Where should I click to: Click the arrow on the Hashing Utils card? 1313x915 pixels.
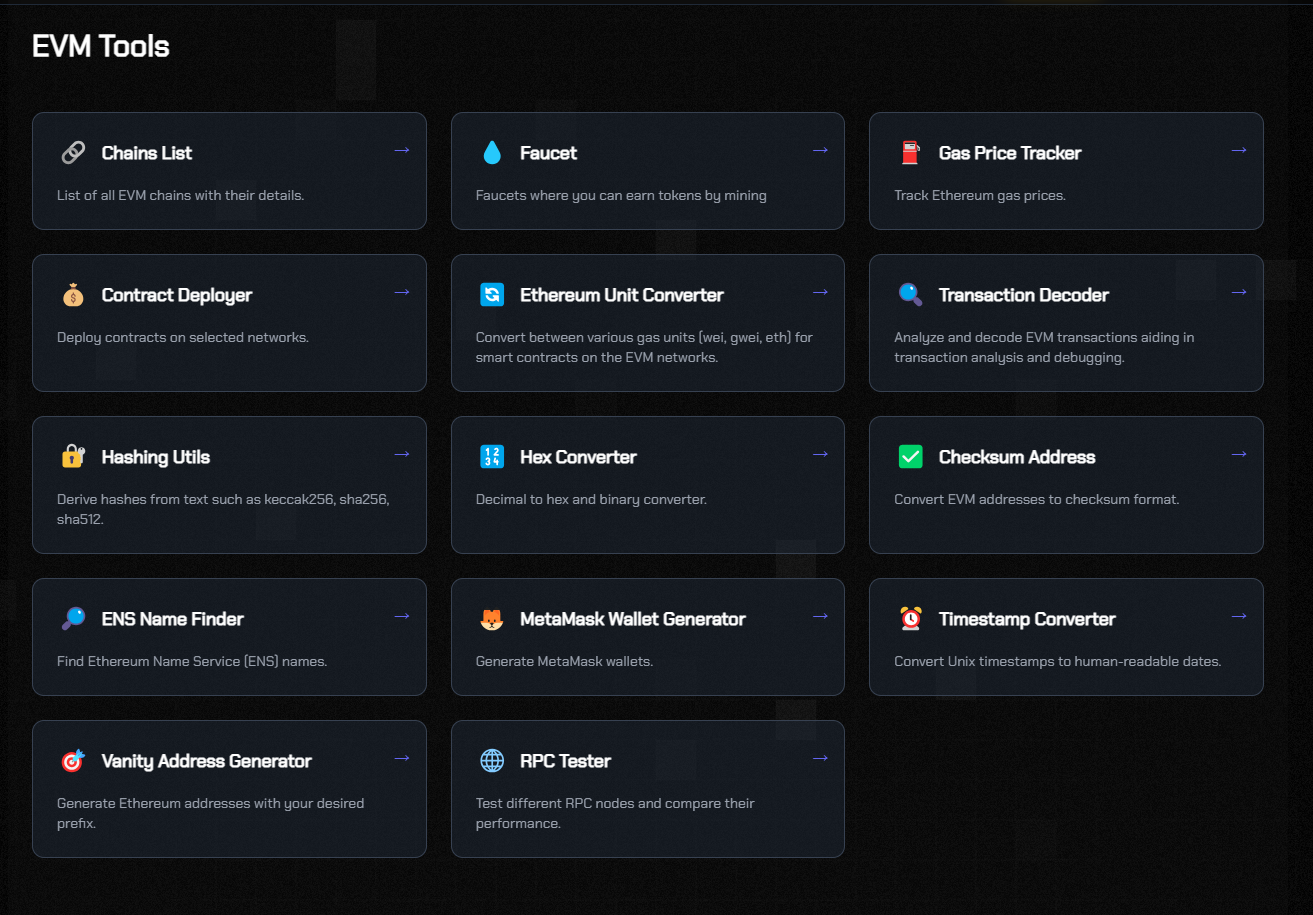402,454
